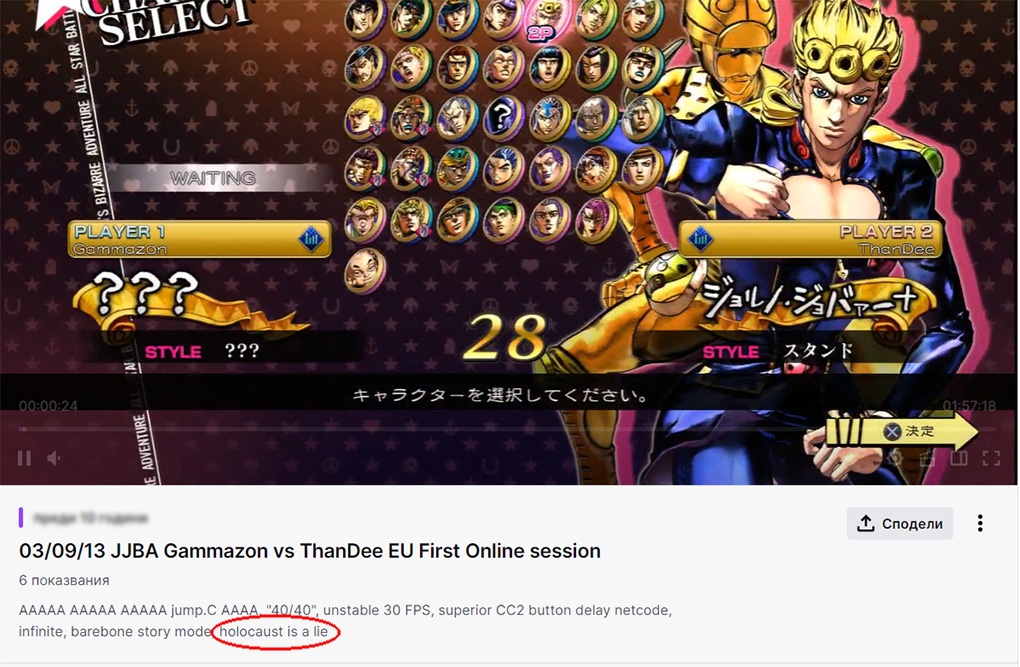Click the 01:57:18 total duration label

click(x=969, y=406)
